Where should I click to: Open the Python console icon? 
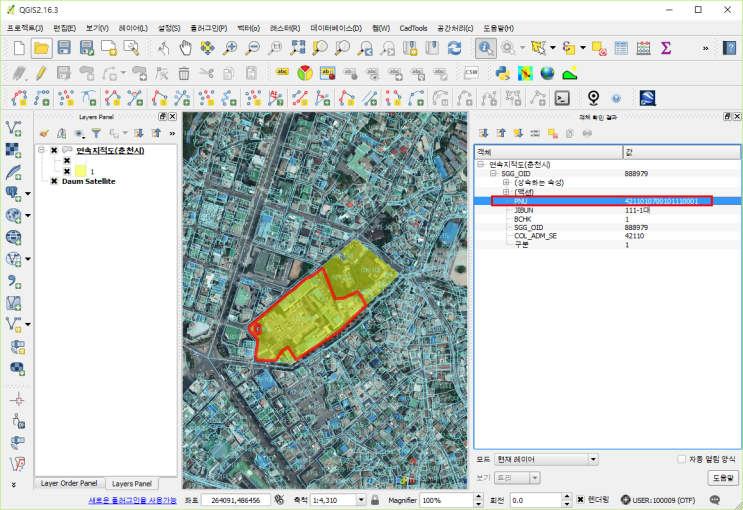(504, 73)
